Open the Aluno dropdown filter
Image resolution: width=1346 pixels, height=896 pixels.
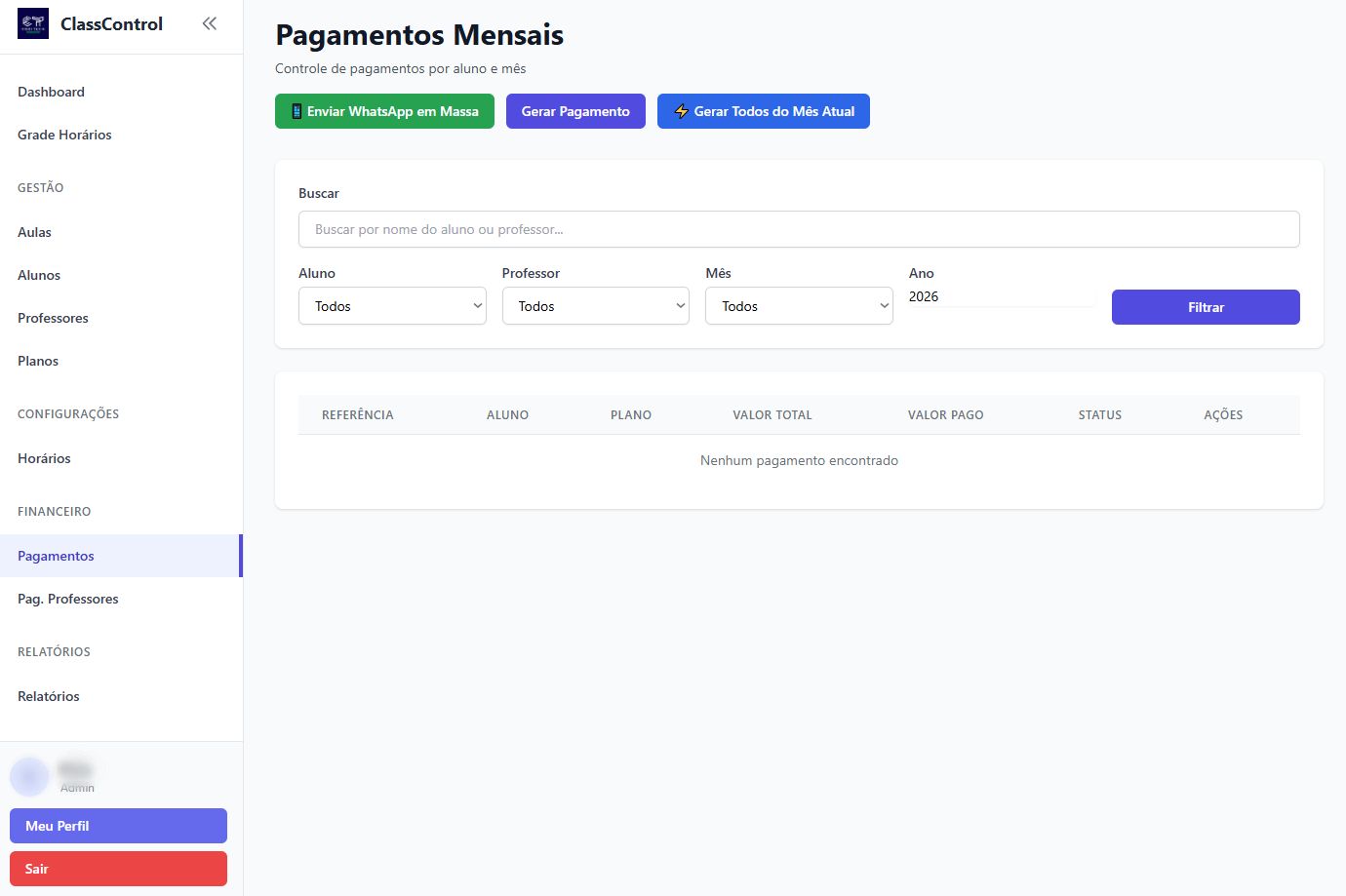[392, 306]
